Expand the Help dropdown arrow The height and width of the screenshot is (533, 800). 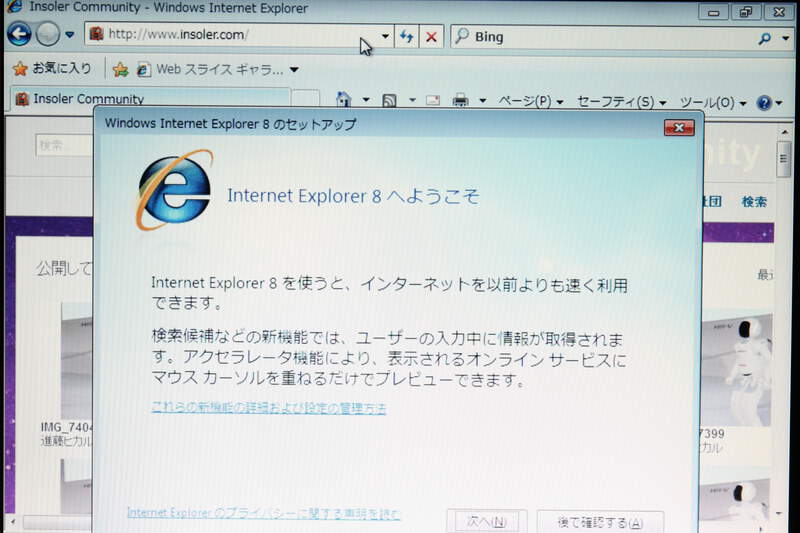point(779,104)
